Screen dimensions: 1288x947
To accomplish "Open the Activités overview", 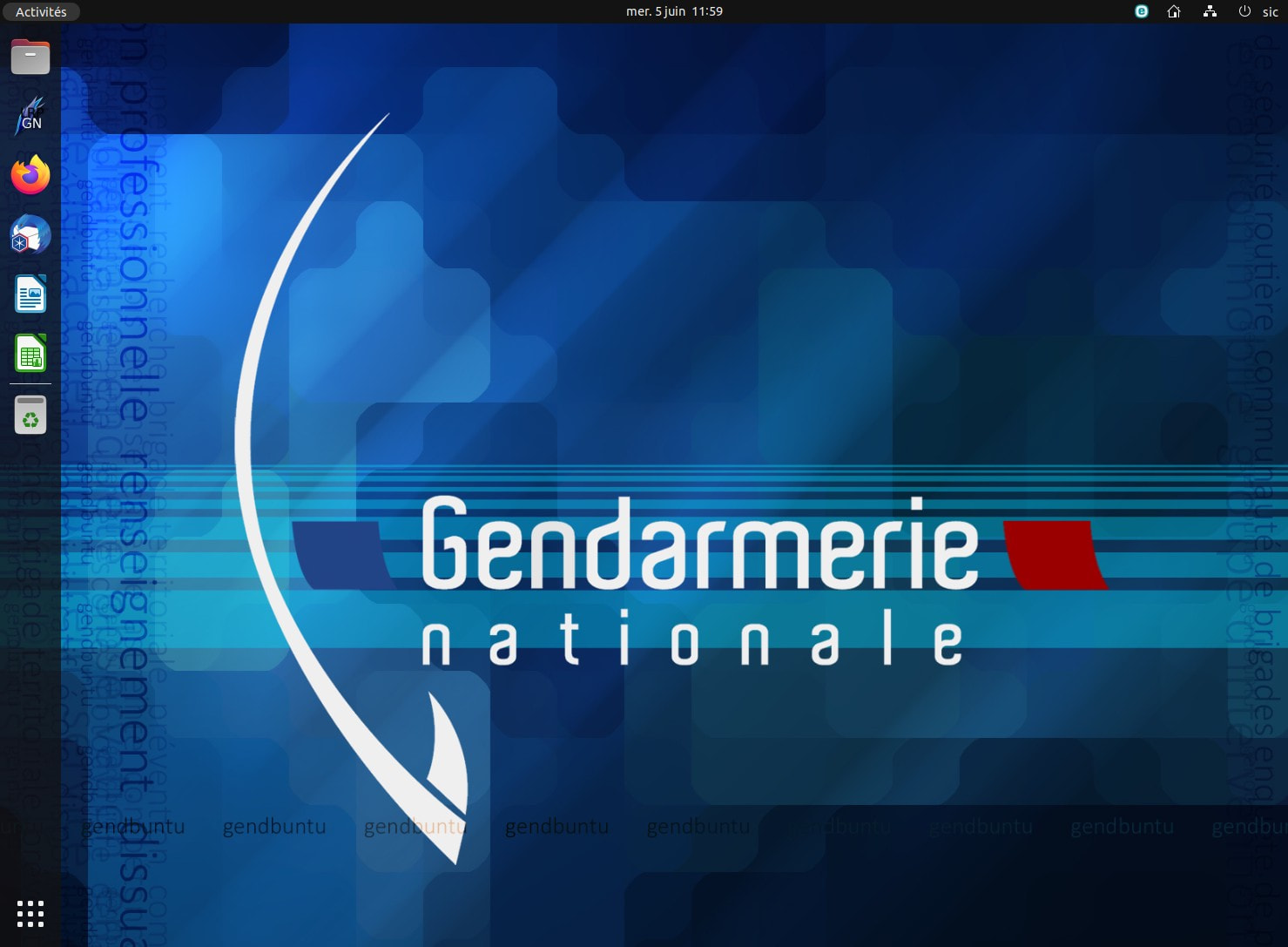I will (41, 11).
